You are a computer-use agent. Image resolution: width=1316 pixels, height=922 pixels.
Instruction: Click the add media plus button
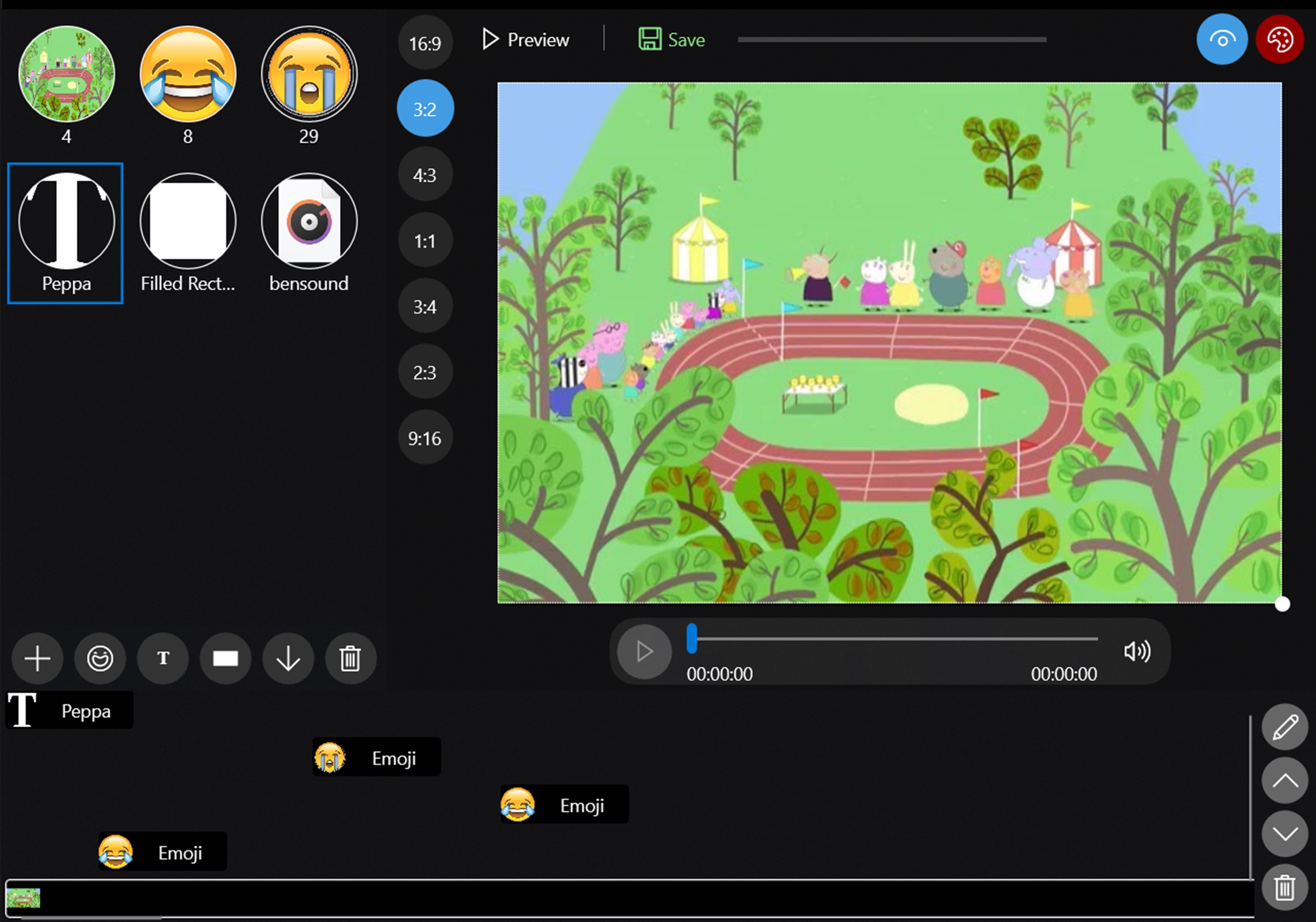(37, 658)
